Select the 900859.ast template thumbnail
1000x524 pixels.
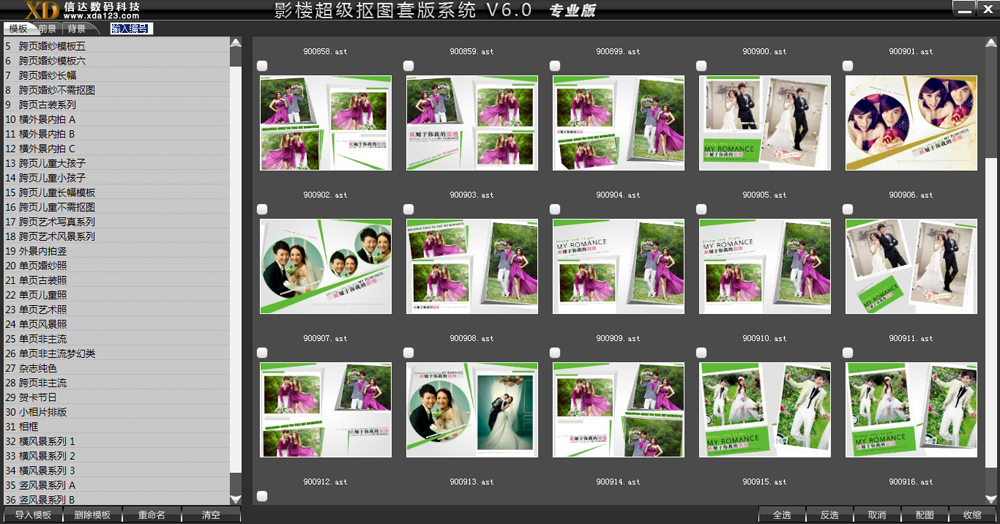[x=472, y=123]
